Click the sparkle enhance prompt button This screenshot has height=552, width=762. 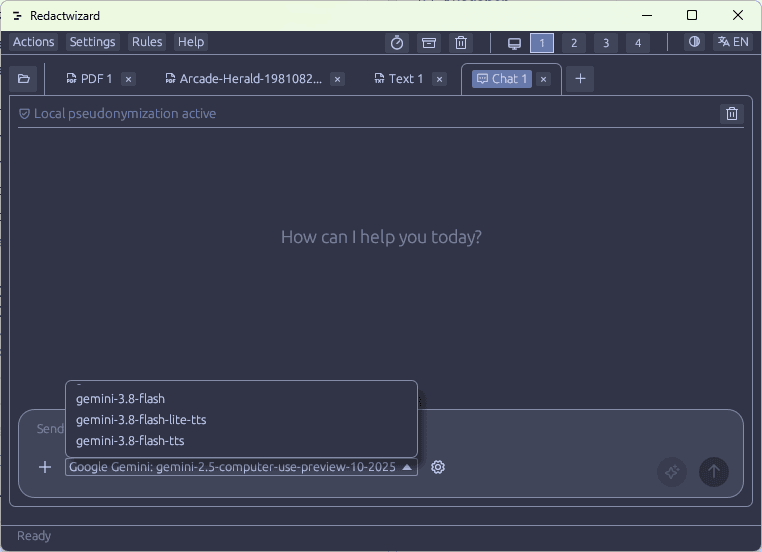click(672, 471)
